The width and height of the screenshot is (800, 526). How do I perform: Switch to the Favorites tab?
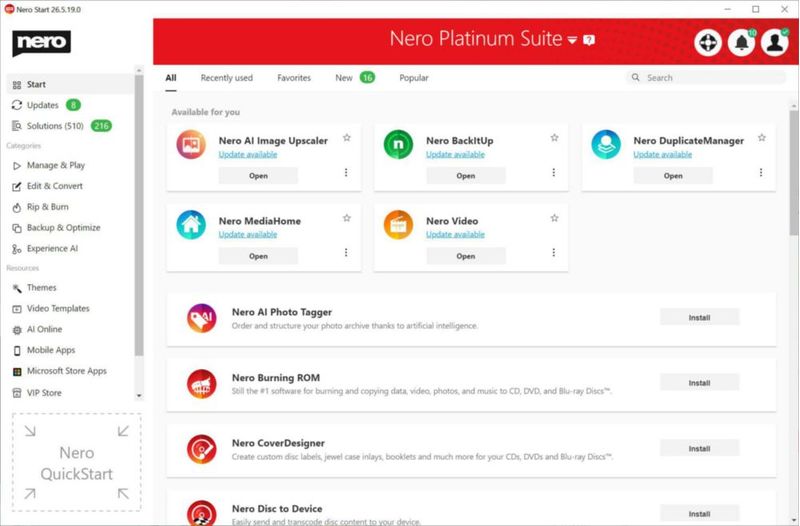point(294,78)
